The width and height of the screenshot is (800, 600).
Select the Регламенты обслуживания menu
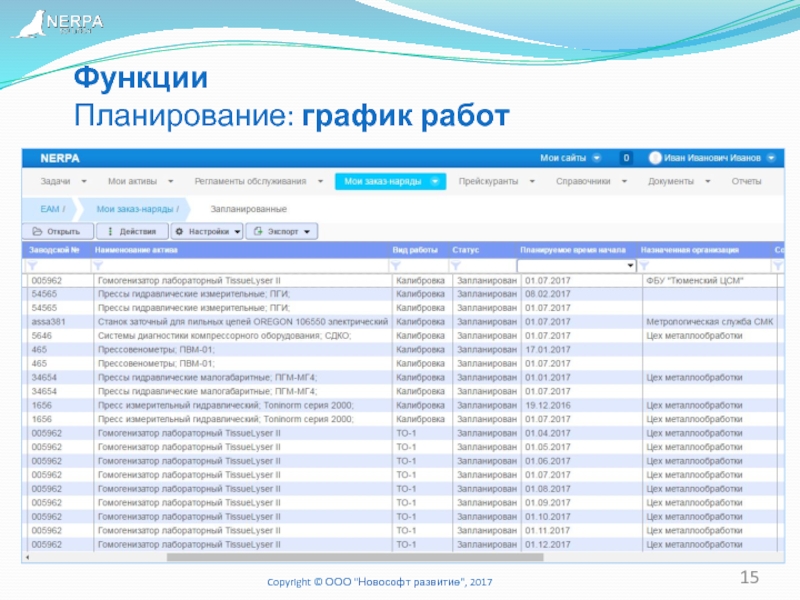tap(258, 182)
